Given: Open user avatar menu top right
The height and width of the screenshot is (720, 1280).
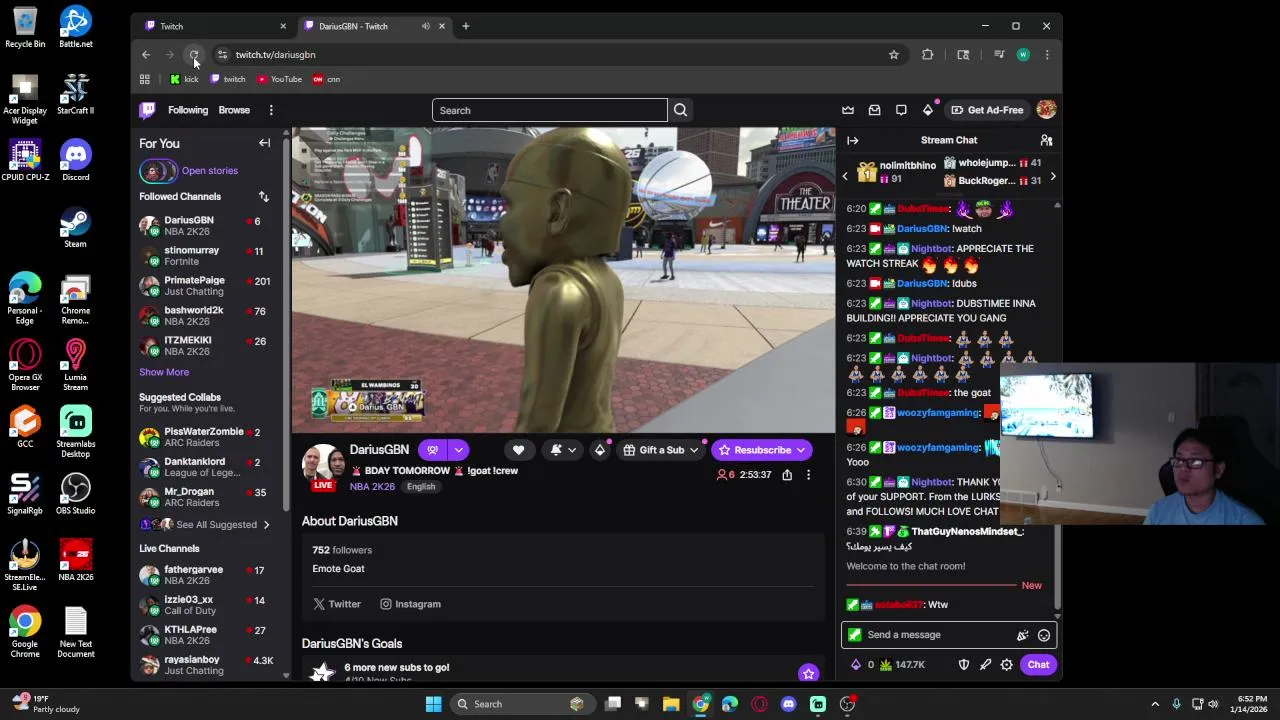Looking at the screenshot, I should coord(1046,110).
